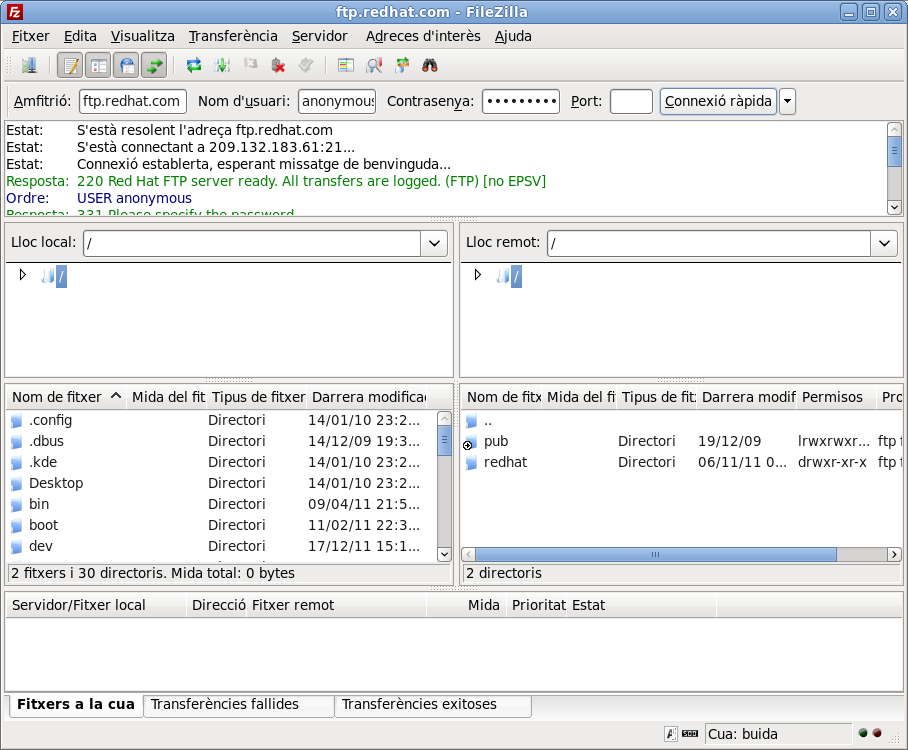Open the Connexió ràpida history dropdown
Image resolution: width=908 pixels, height=750 pixels.
click(x=788, y=101)
